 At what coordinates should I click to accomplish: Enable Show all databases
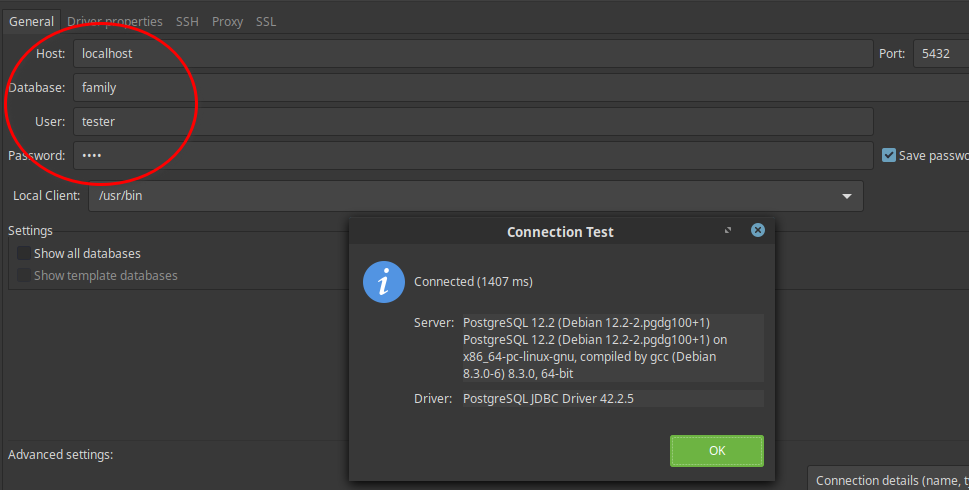tap(24, 254)
